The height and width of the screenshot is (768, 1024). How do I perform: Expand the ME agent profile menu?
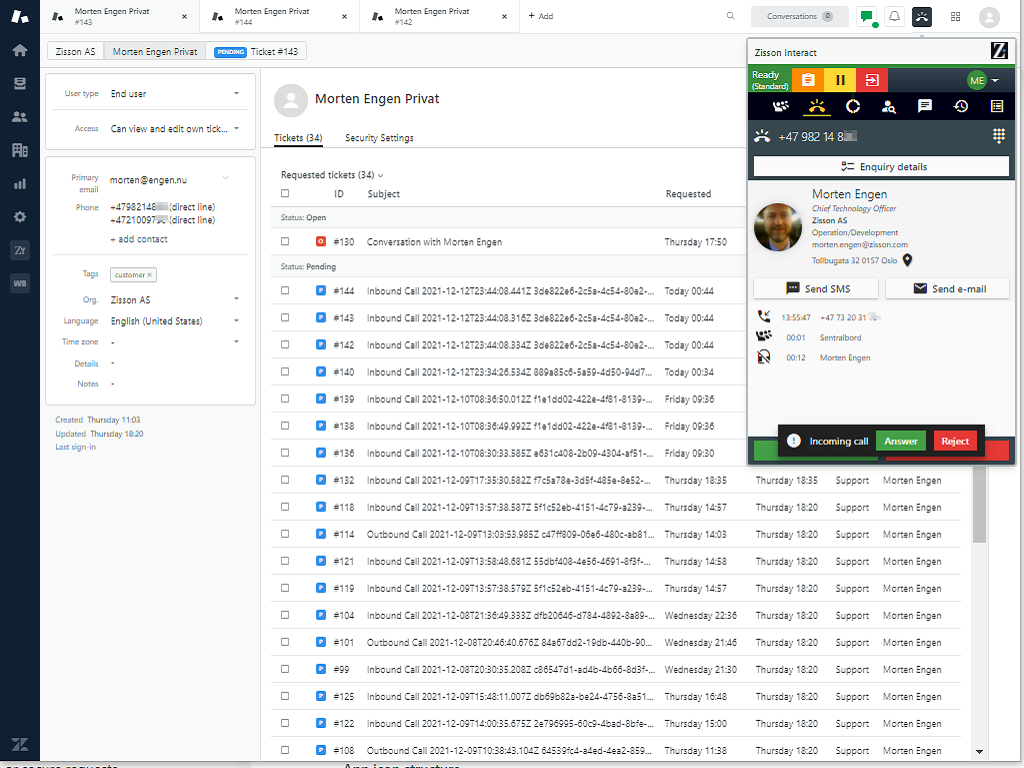coord(983,80)
